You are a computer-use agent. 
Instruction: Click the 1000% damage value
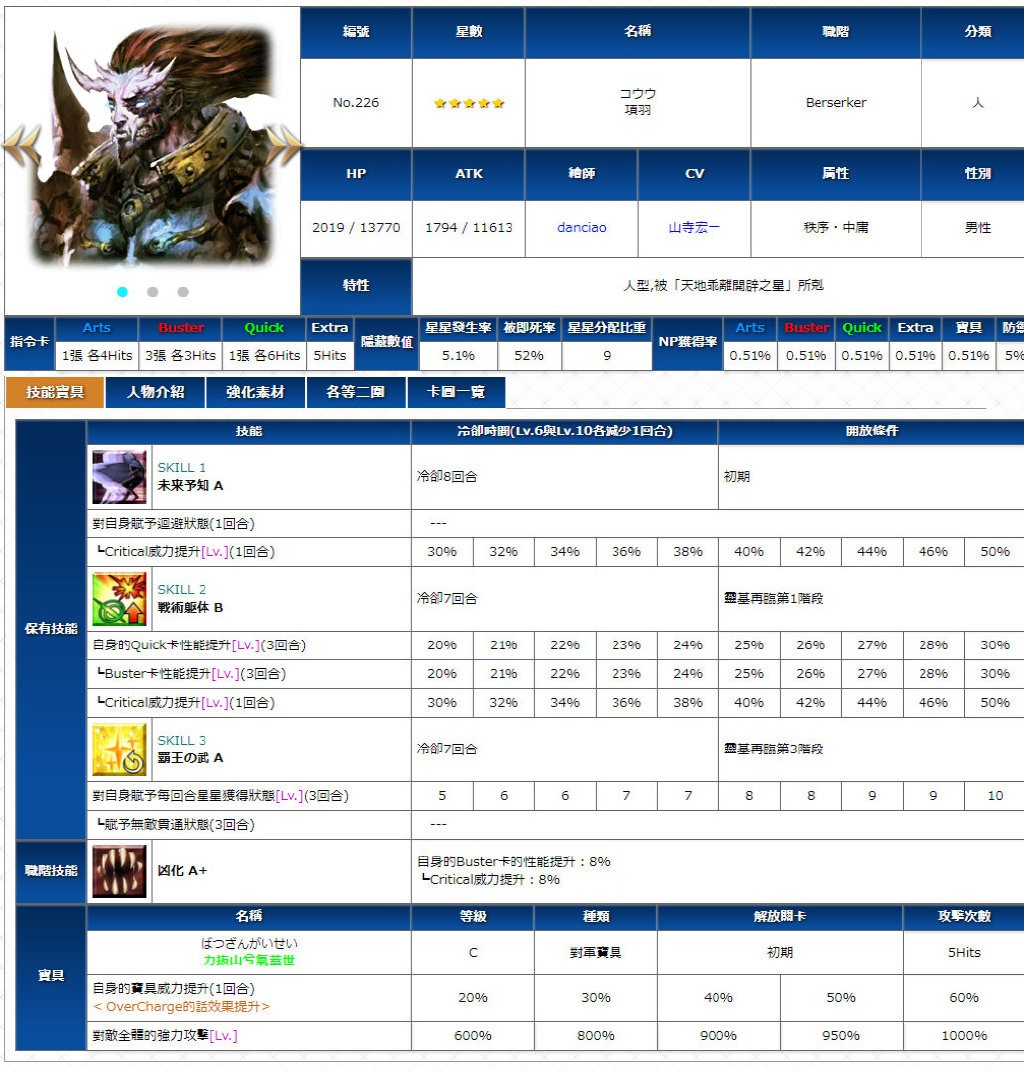[x=964, y=1035]
